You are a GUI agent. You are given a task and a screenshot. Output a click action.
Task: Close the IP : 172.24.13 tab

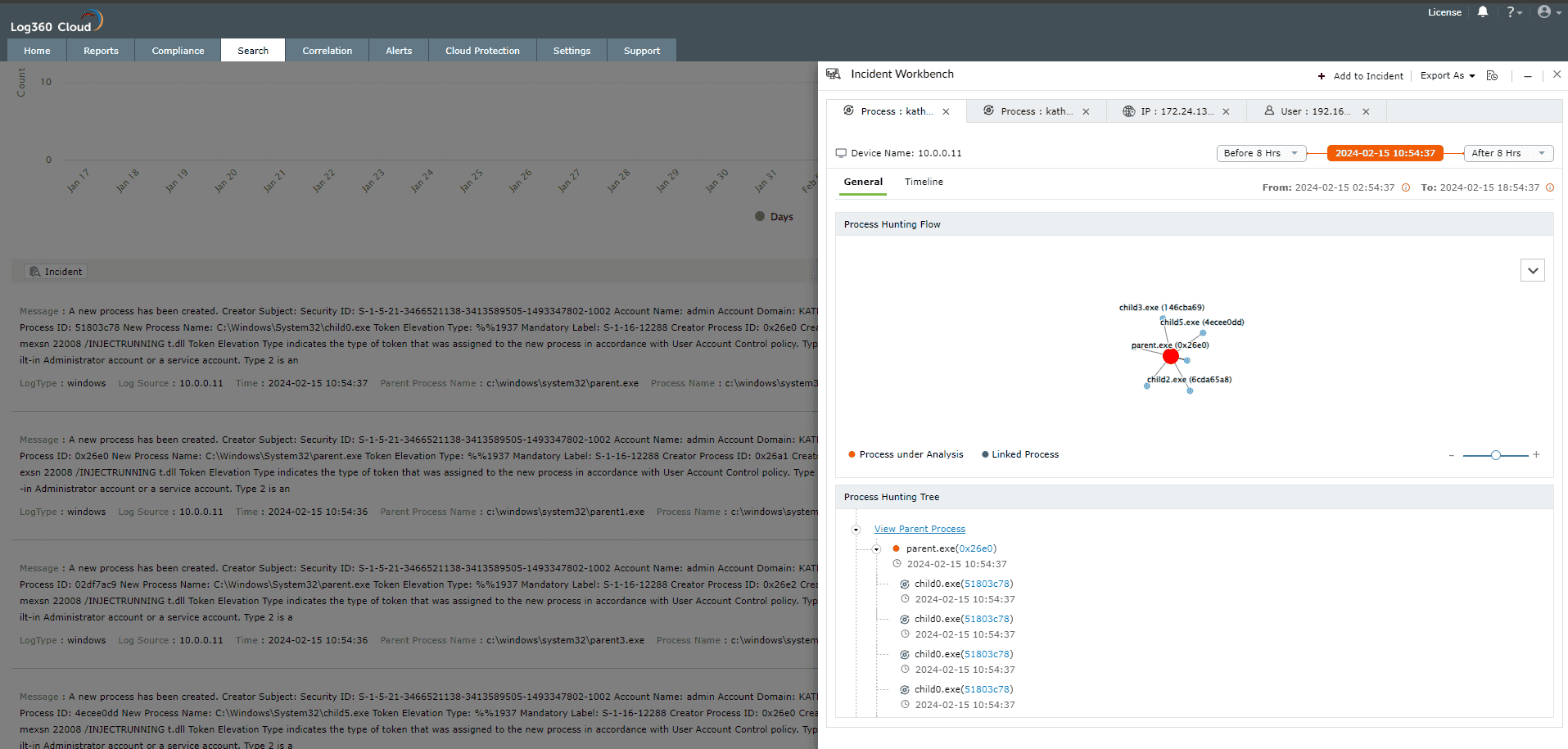click(1226, 112)
